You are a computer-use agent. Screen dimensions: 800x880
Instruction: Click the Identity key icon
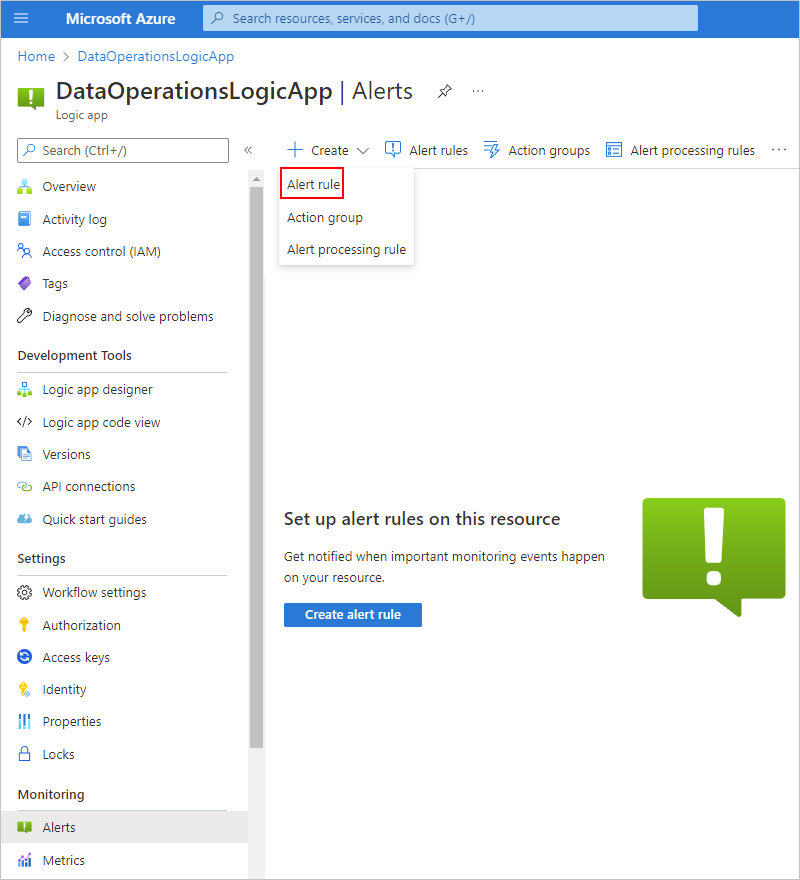(25, 689)
